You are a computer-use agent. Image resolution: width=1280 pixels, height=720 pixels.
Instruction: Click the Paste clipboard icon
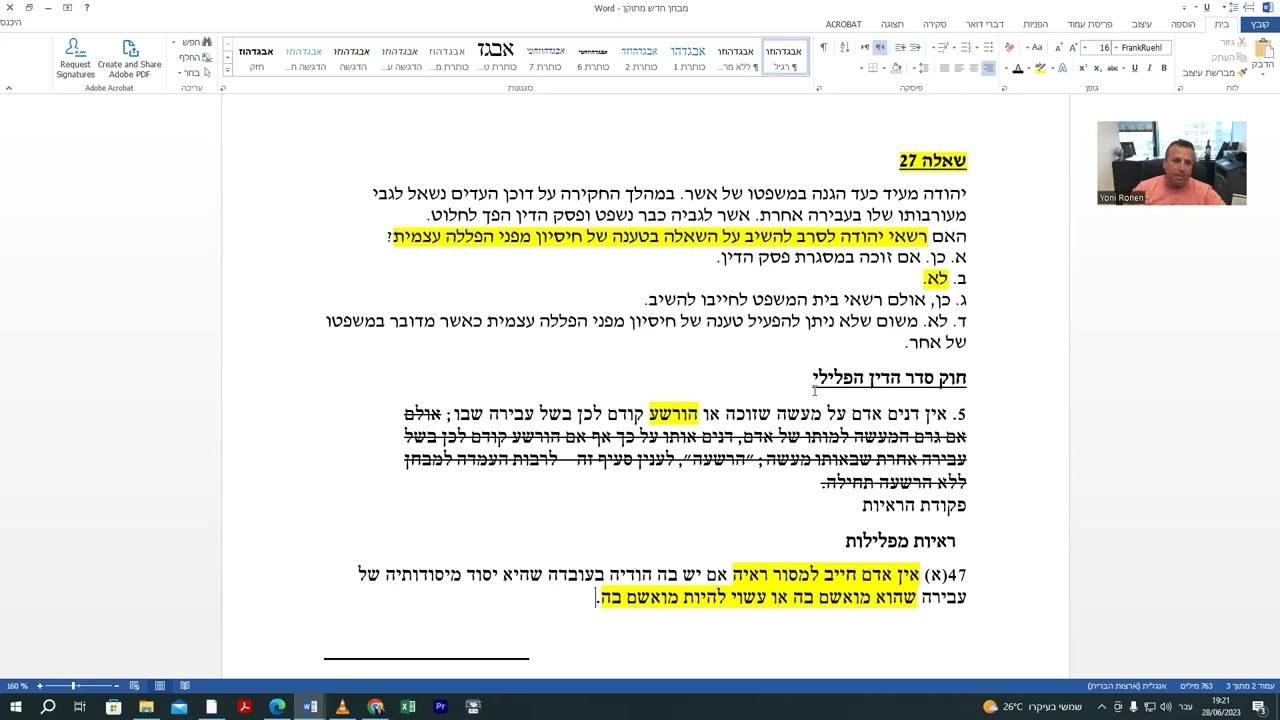click(x=1264, y=49)
